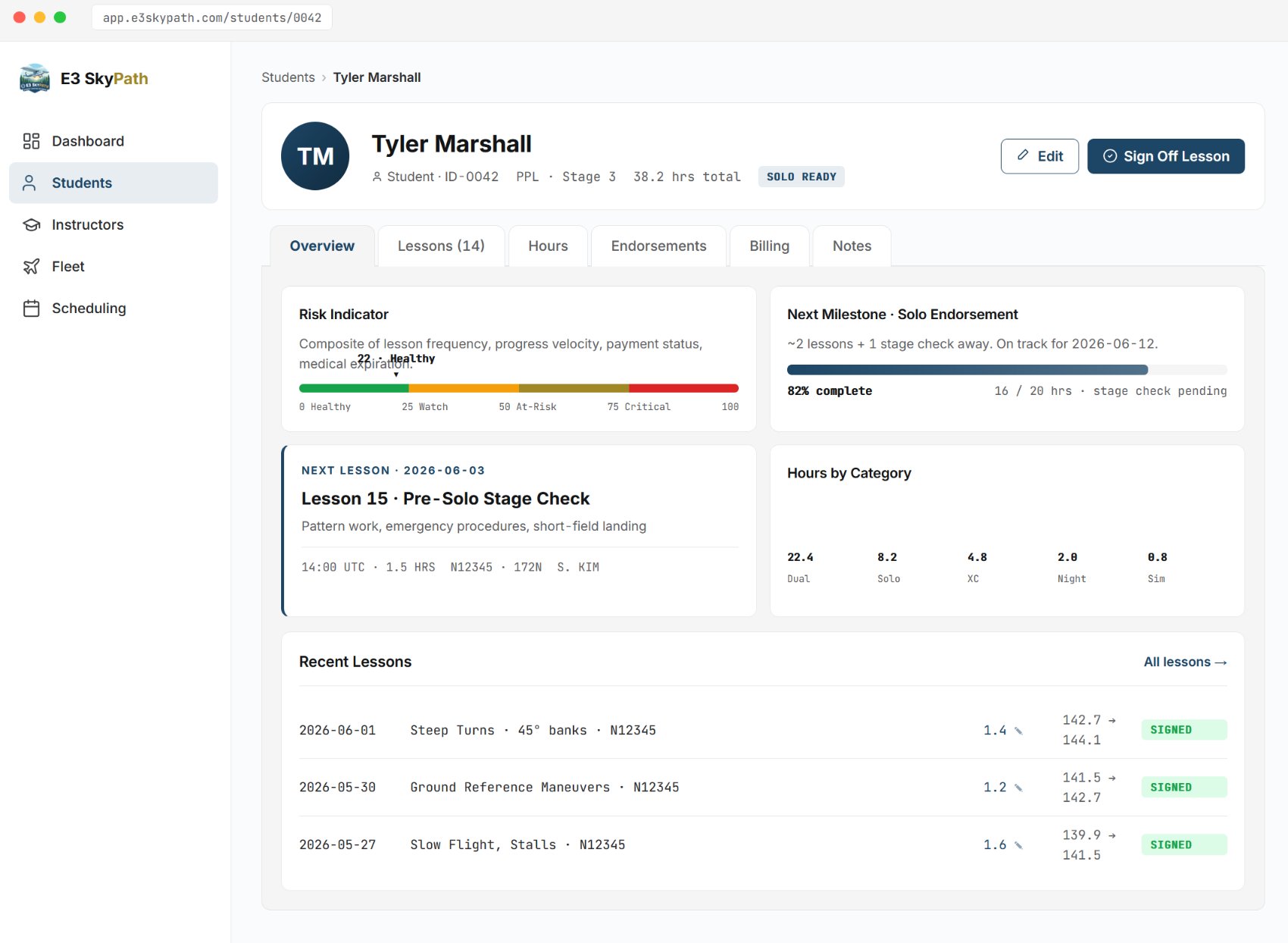Click breadcrumb chevron after Students

click(324, 77)
